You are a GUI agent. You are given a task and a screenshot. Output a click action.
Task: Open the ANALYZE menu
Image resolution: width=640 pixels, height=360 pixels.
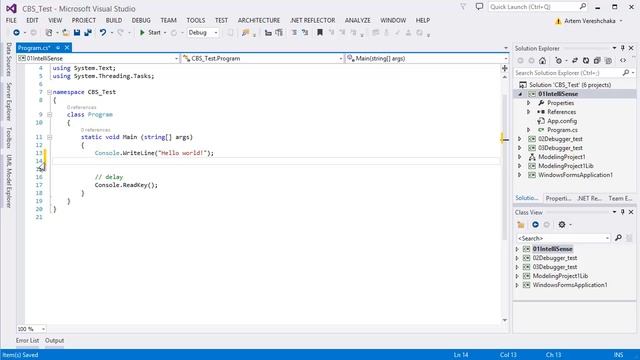pos(358,20)
